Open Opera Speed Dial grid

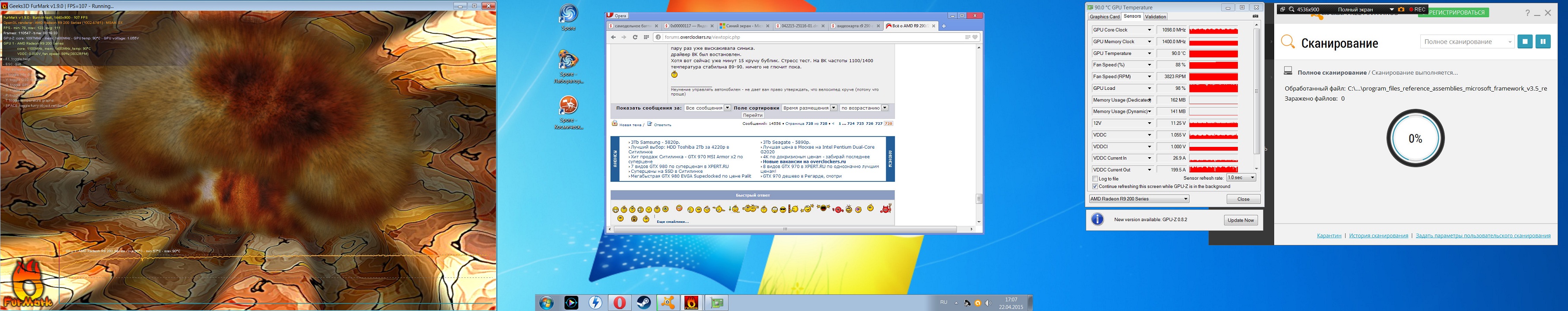tap(646, 37)
